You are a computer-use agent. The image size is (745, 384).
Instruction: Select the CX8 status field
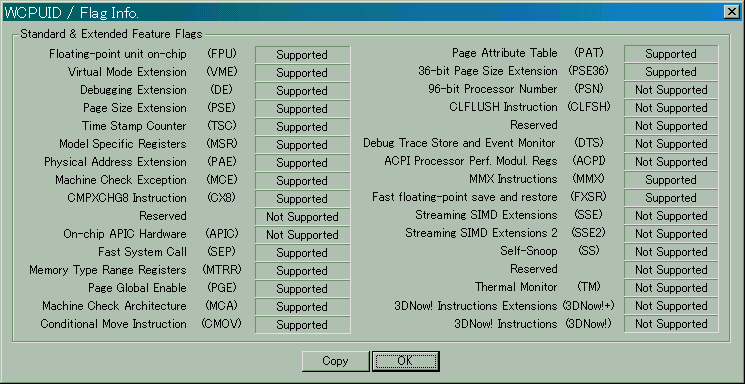pyautogui.click(x=302, y=199)
